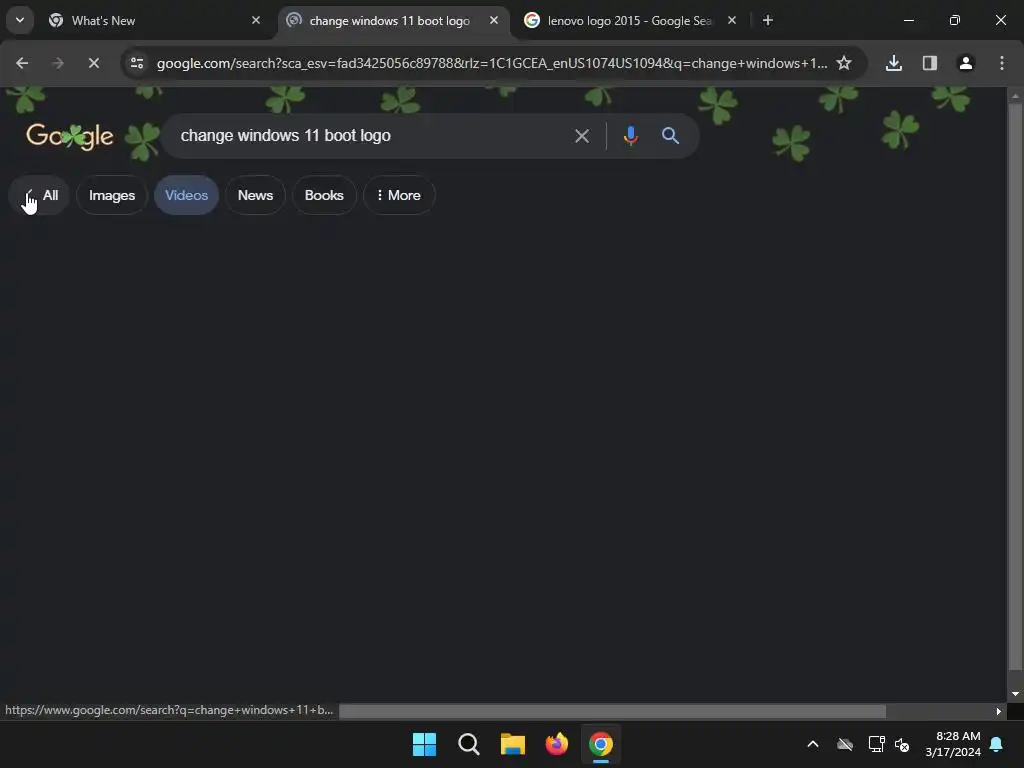Open the Chrome profile icon
This screenshot has width=1024, height=768.
(x=966, y=63)
